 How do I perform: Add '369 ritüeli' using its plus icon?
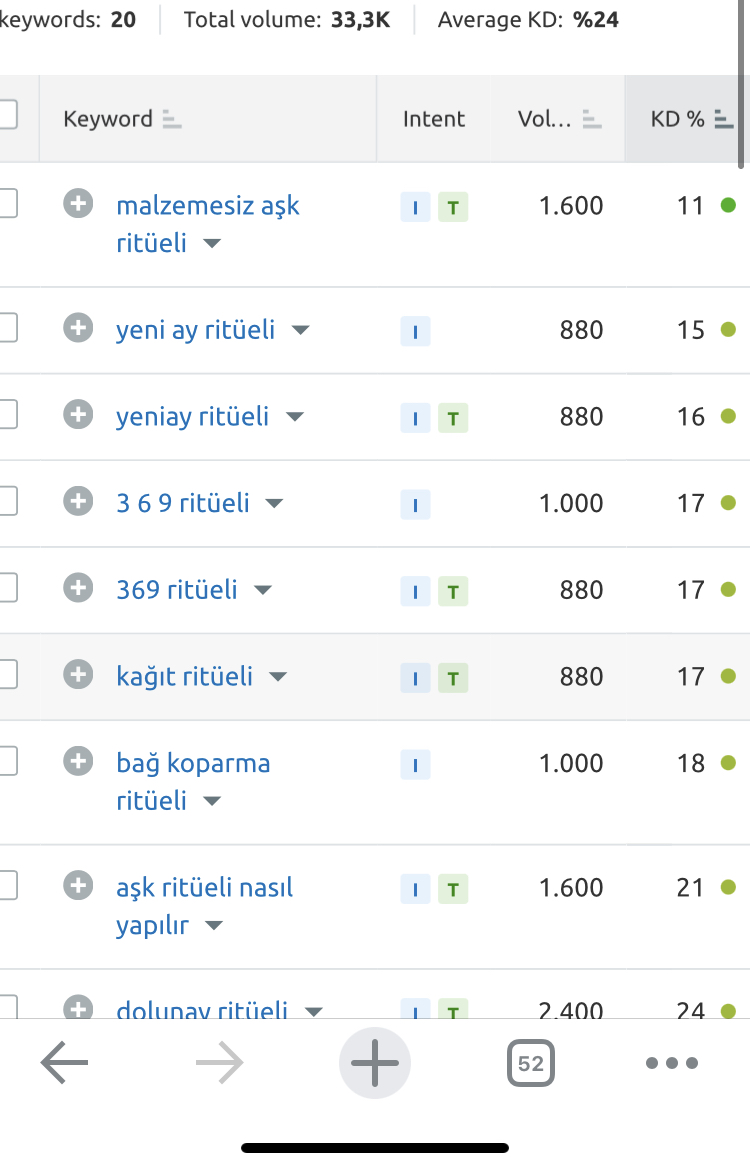click(x=78, y=588)
